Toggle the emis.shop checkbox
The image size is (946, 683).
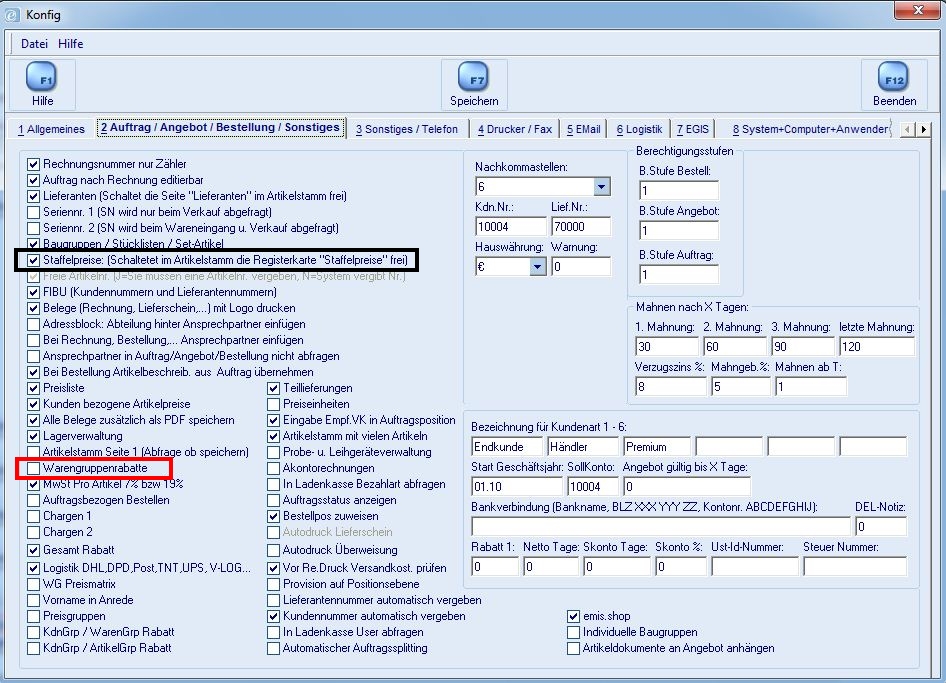click(x=573, y=616)
